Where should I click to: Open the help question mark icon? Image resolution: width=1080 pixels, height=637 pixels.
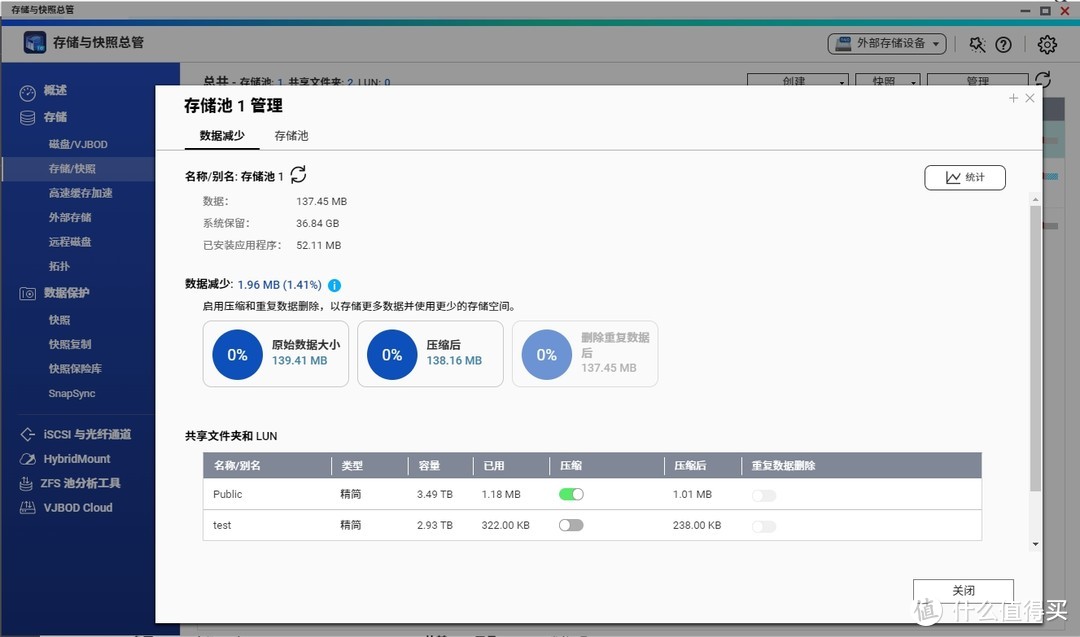point(1003,44)
